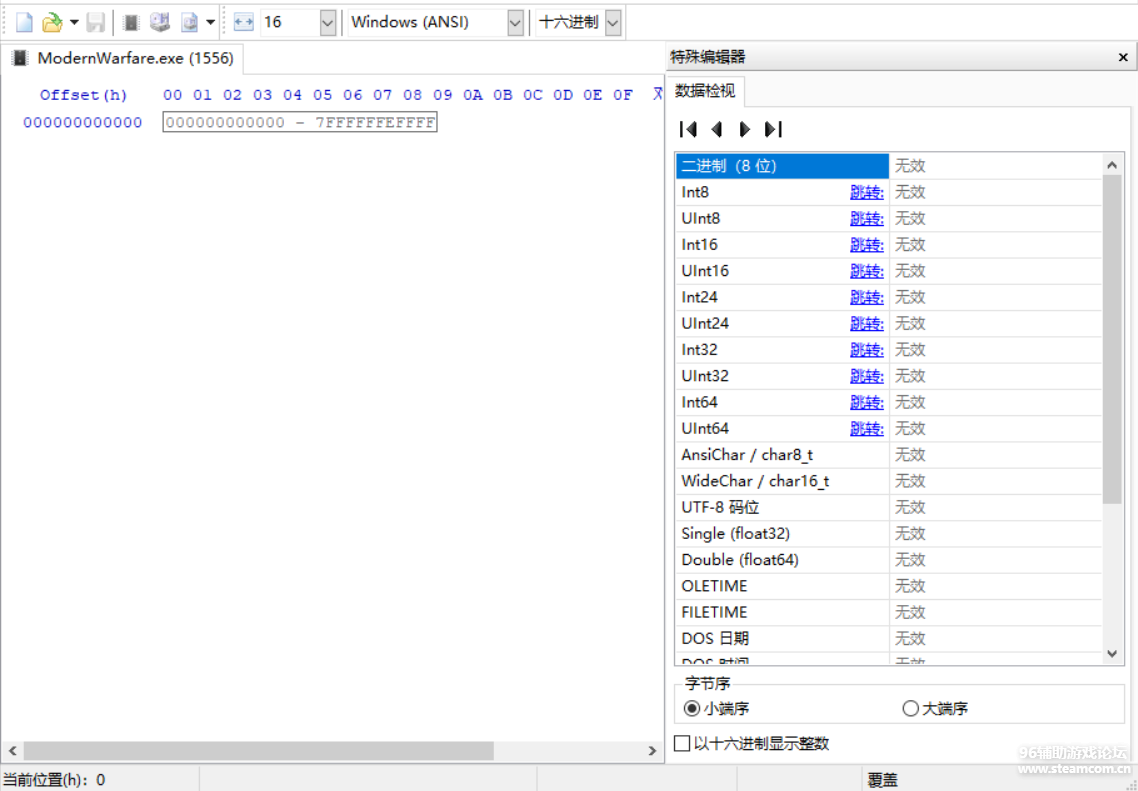Create a new file
The image size is (1138, 791).
click(22, 21)
